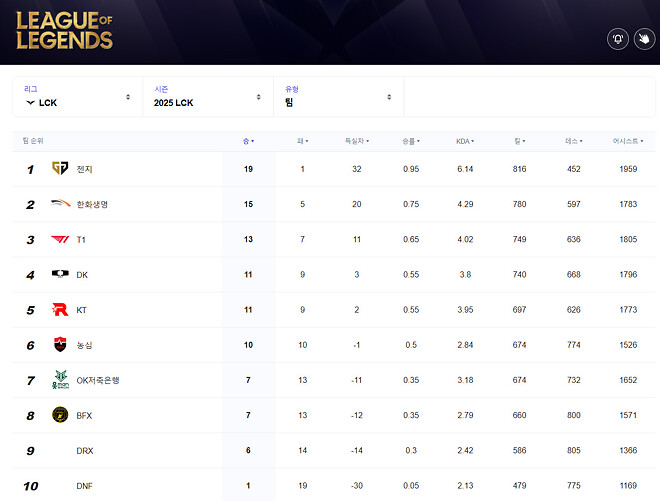Screen dimensions: 660x501
Task: Click the pointing hand icon button
Action: pos(643,39)
